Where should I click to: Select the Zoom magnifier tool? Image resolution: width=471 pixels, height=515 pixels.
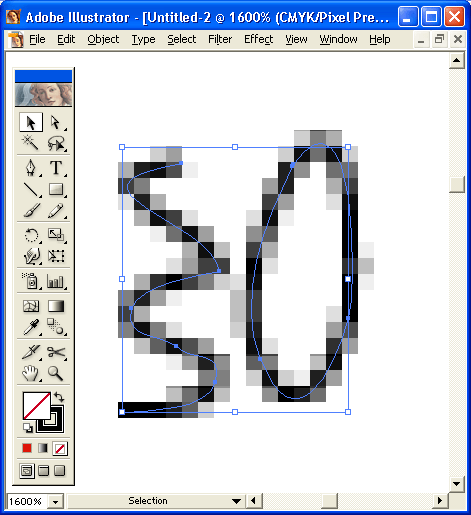[x=56, y=373]
